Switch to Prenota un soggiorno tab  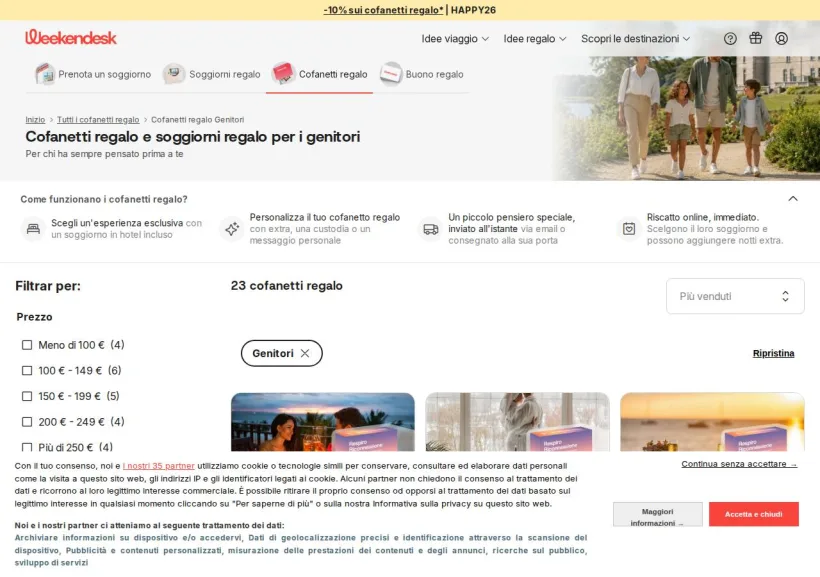click(93, 74)
